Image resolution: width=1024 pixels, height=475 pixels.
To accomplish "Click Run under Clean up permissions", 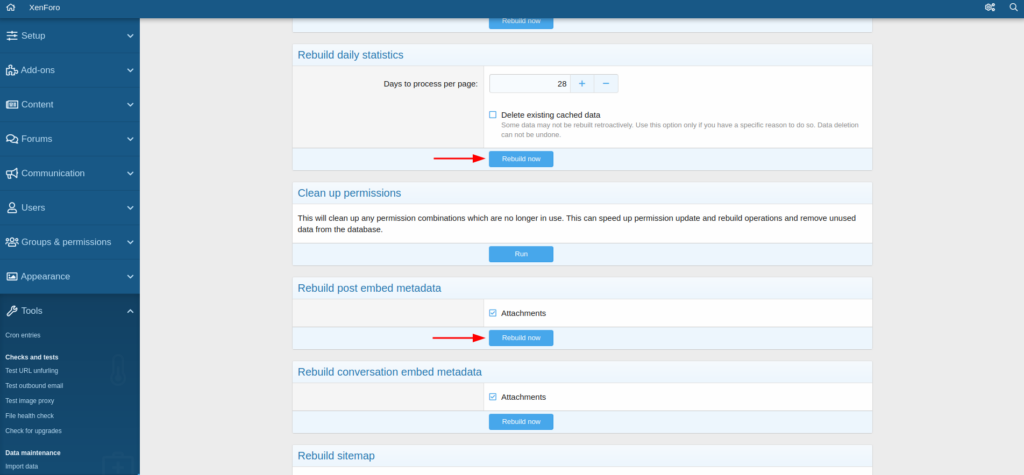I will (x=521, y=254).
